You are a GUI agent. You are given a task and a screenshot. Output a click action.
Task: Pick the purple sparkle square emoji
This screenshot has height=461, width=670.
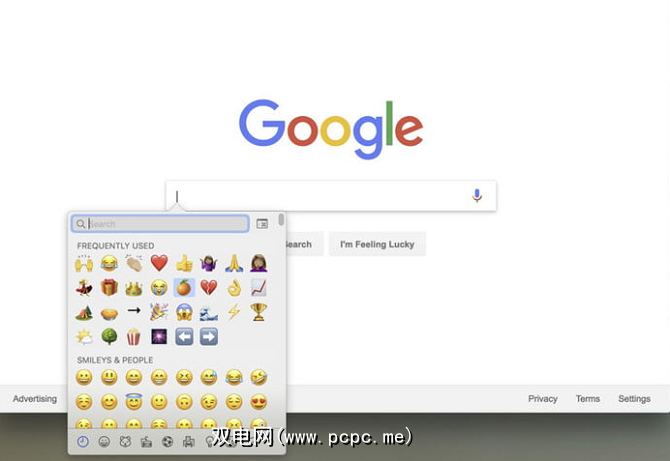(159, 337)
